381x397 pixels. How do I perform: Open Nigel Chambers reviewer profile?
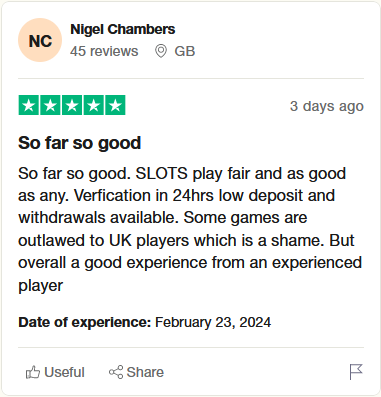(123, 29)
